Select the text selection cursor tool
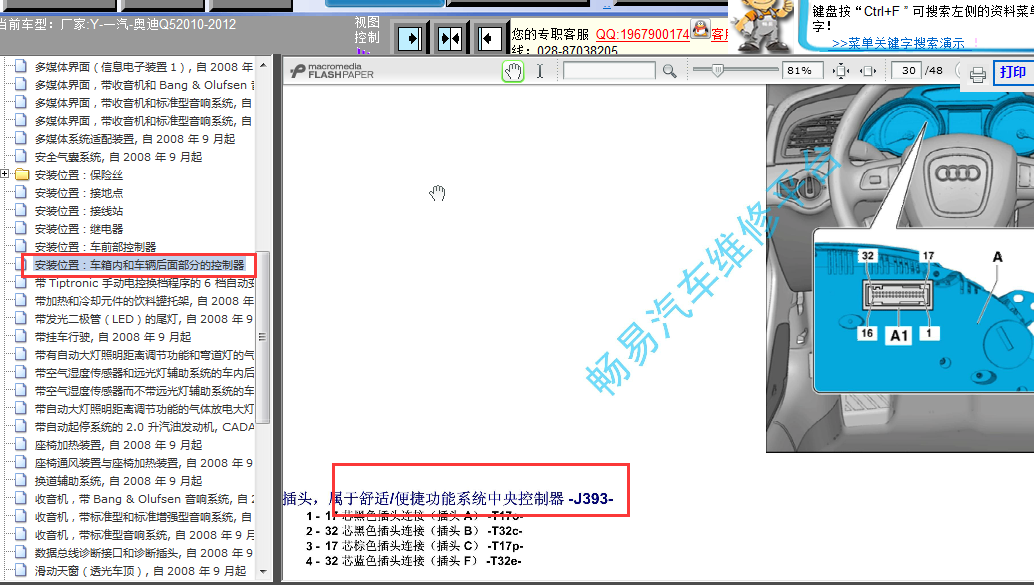 [x=539, y=71]
